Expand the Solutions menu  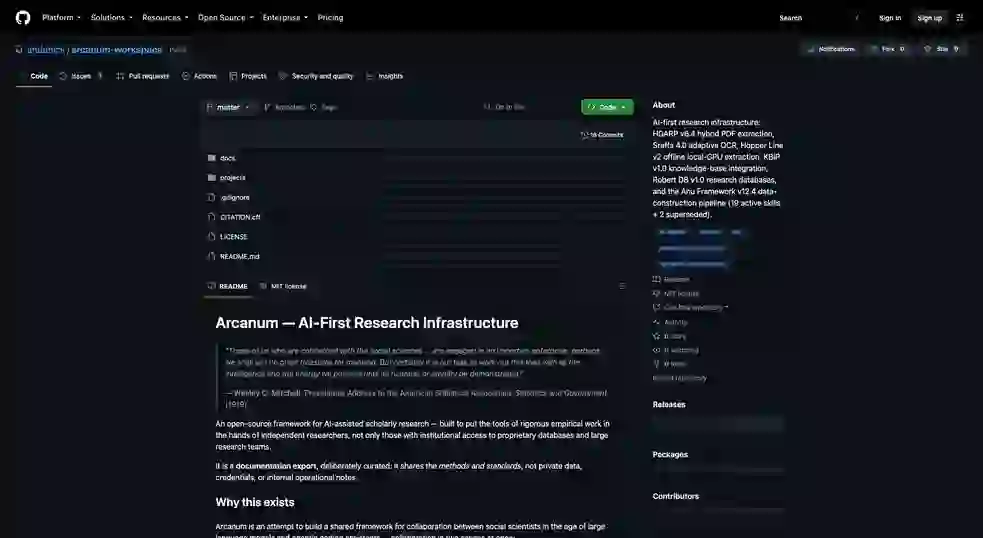111,18
